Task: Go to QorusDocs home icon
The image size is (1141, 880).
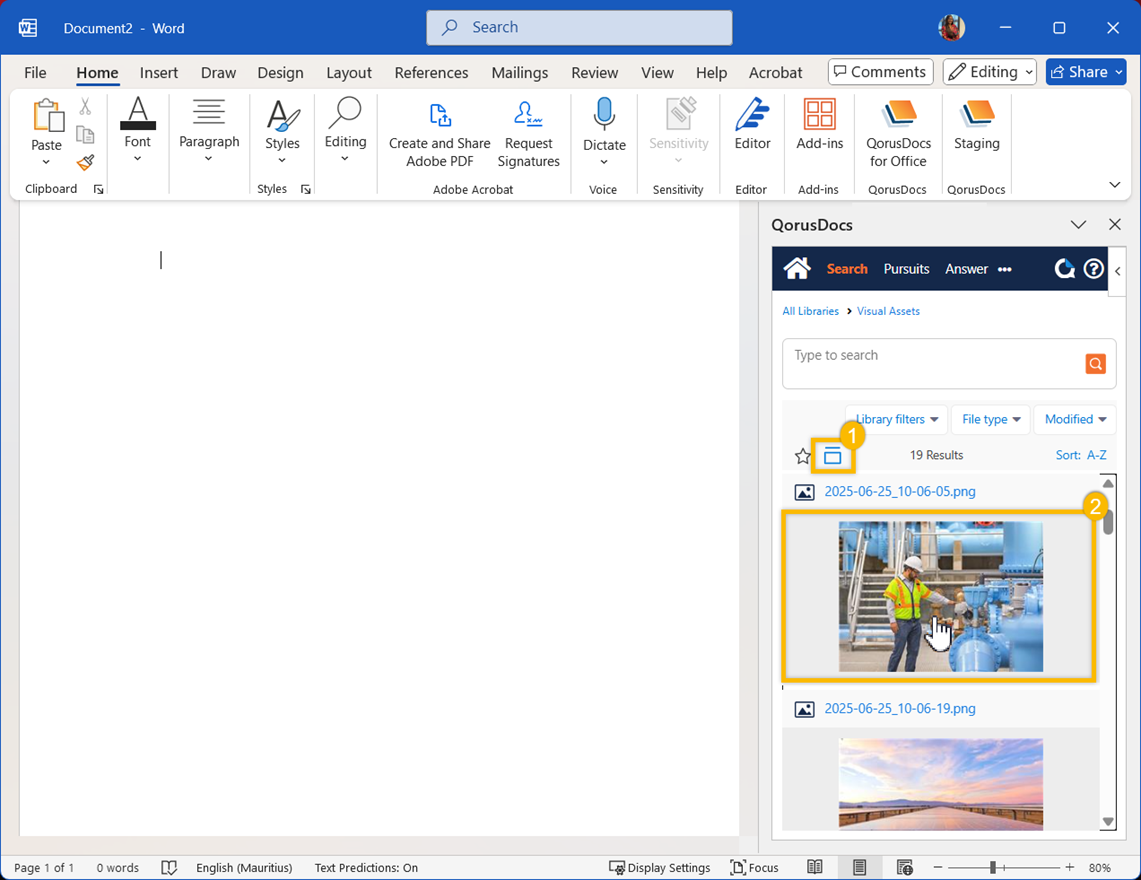Action: 797,269
